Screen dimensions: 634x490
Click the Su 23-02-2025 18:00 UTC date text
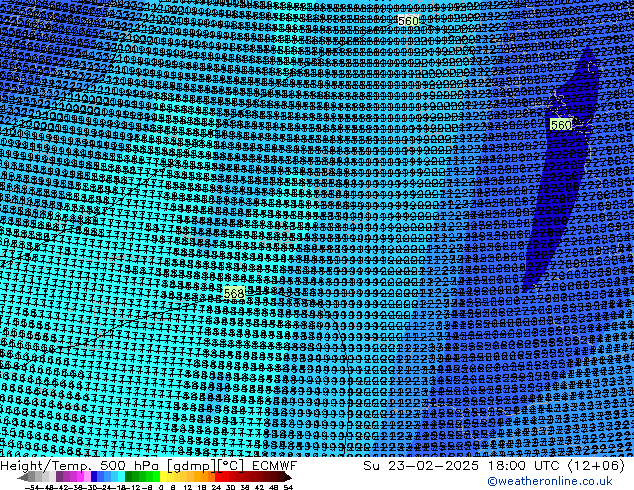coord(461,466)
